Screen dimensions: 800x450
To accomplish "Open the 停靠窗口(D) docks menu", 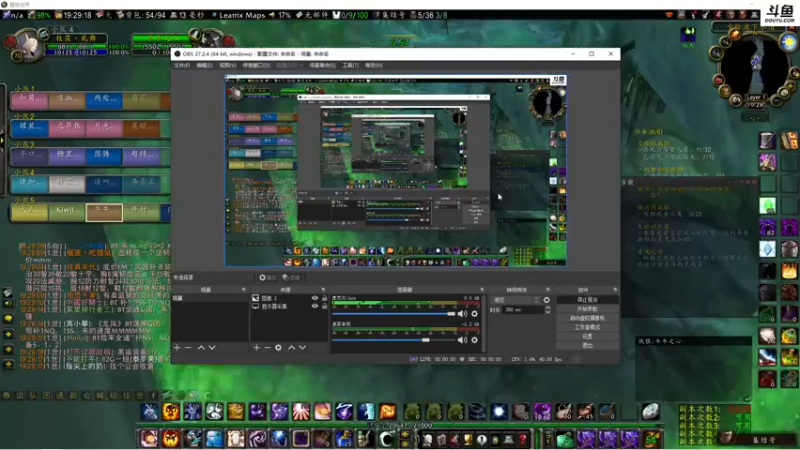I will (x=256, y=65).
